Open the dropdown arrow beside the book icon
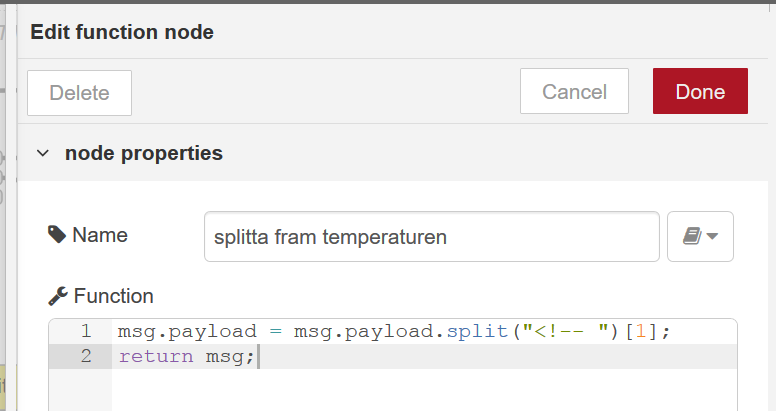 coord(712,236)
